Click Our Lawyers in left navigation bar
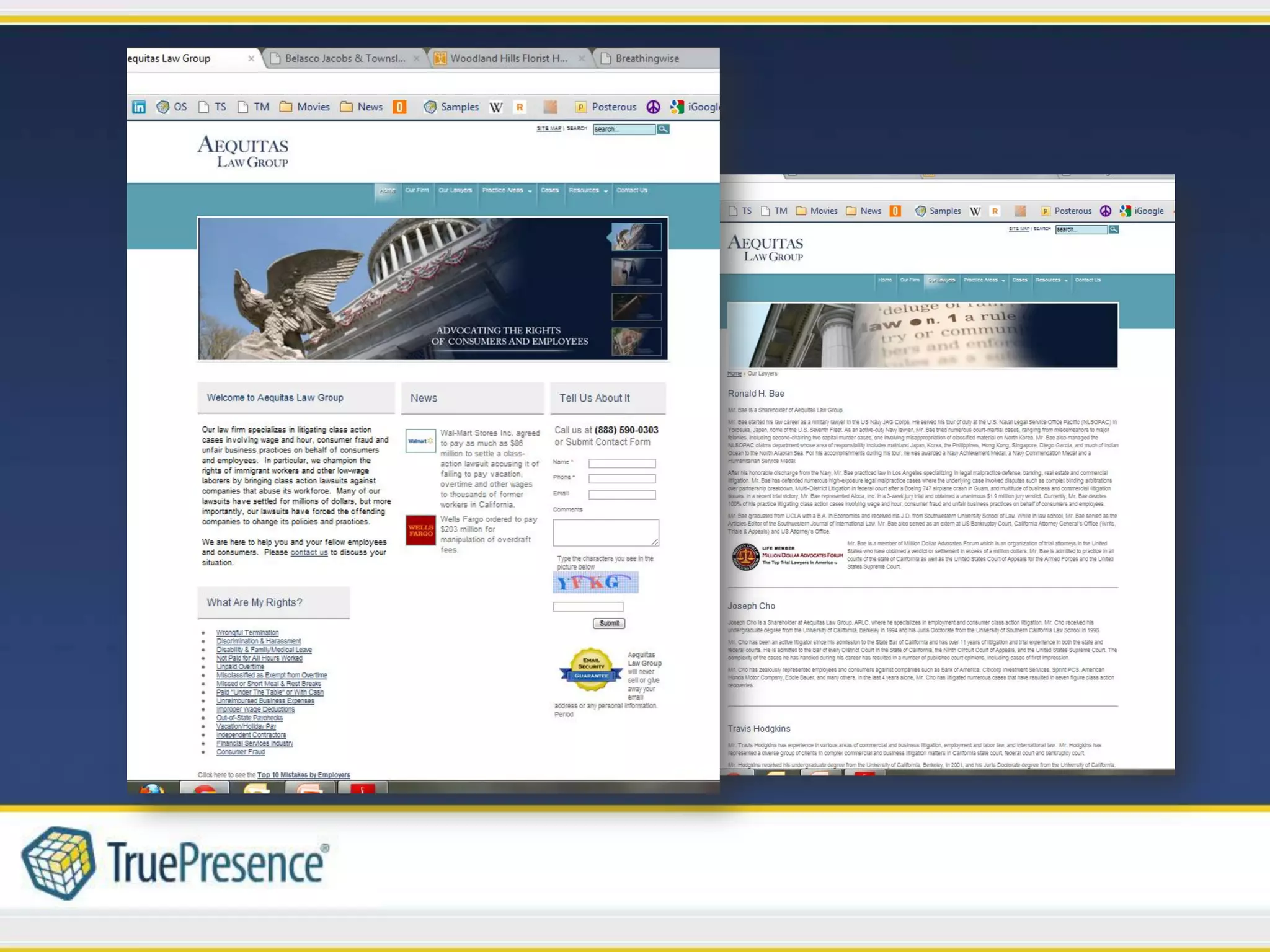 click(x=455, y=190)
